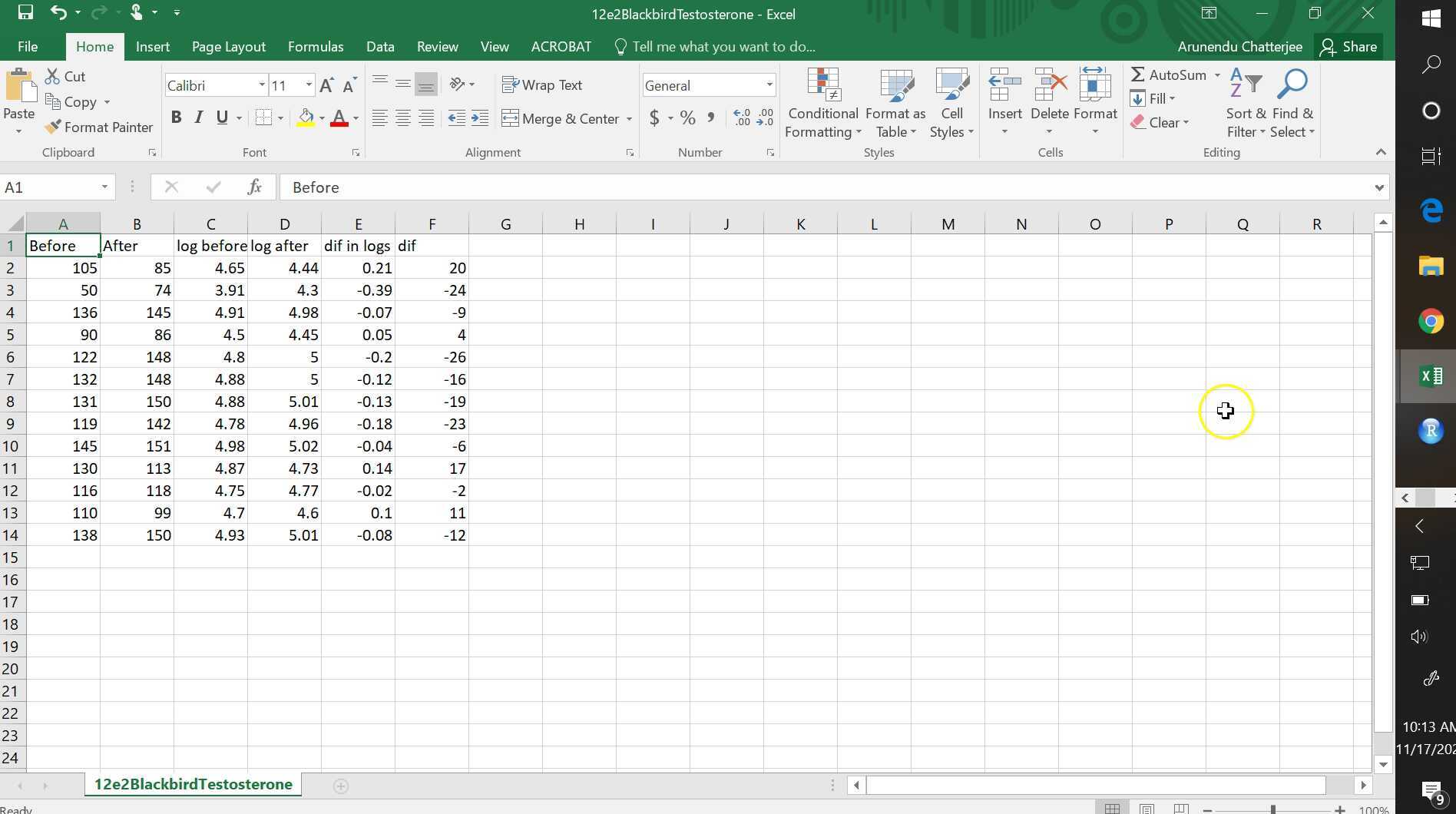Enable Wrap Text for selected cell
This screenshot has height=814, width=1456.
tap(543, 84)
